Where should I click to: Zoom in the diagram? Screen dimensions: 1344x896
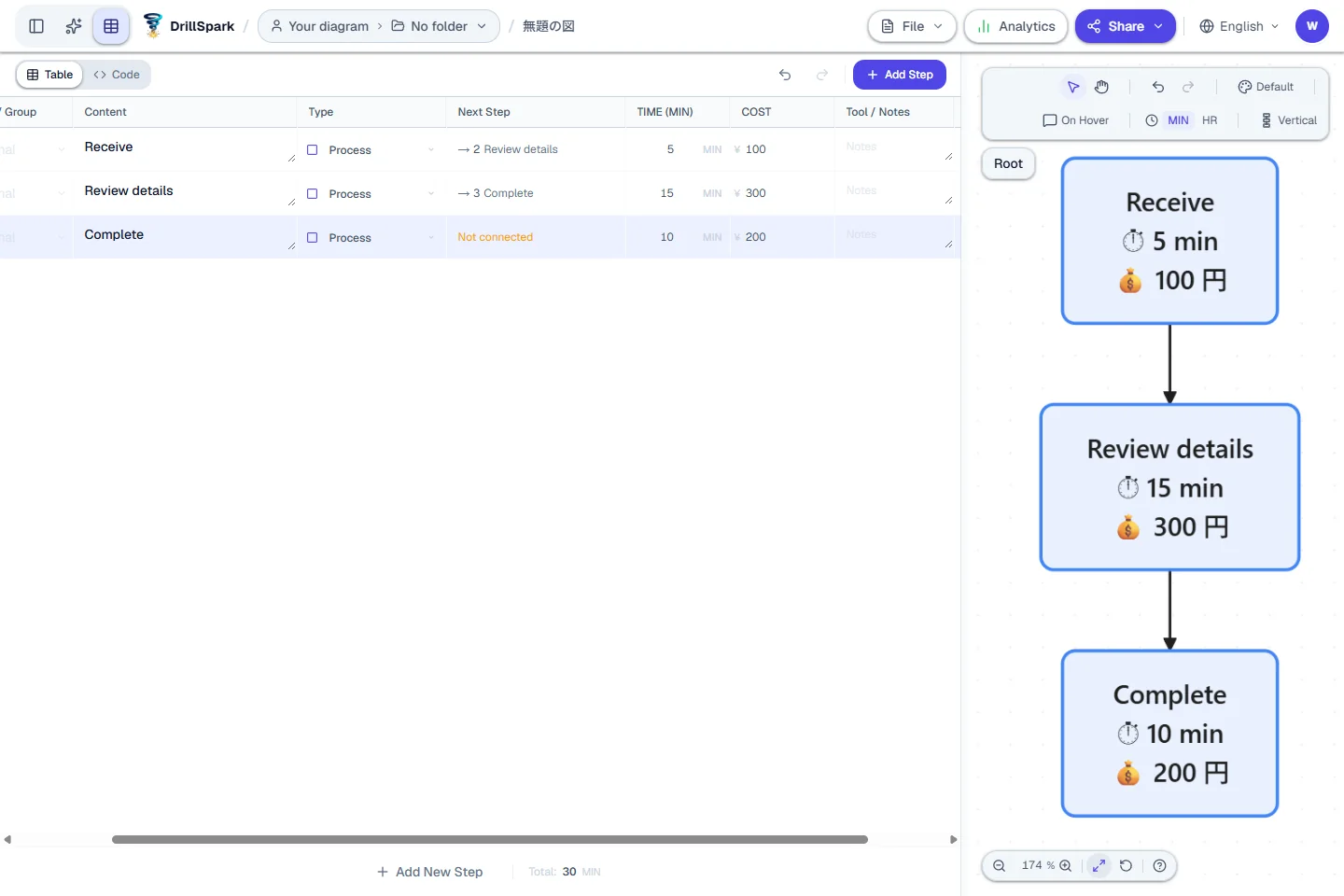(x=1065, y=866)
